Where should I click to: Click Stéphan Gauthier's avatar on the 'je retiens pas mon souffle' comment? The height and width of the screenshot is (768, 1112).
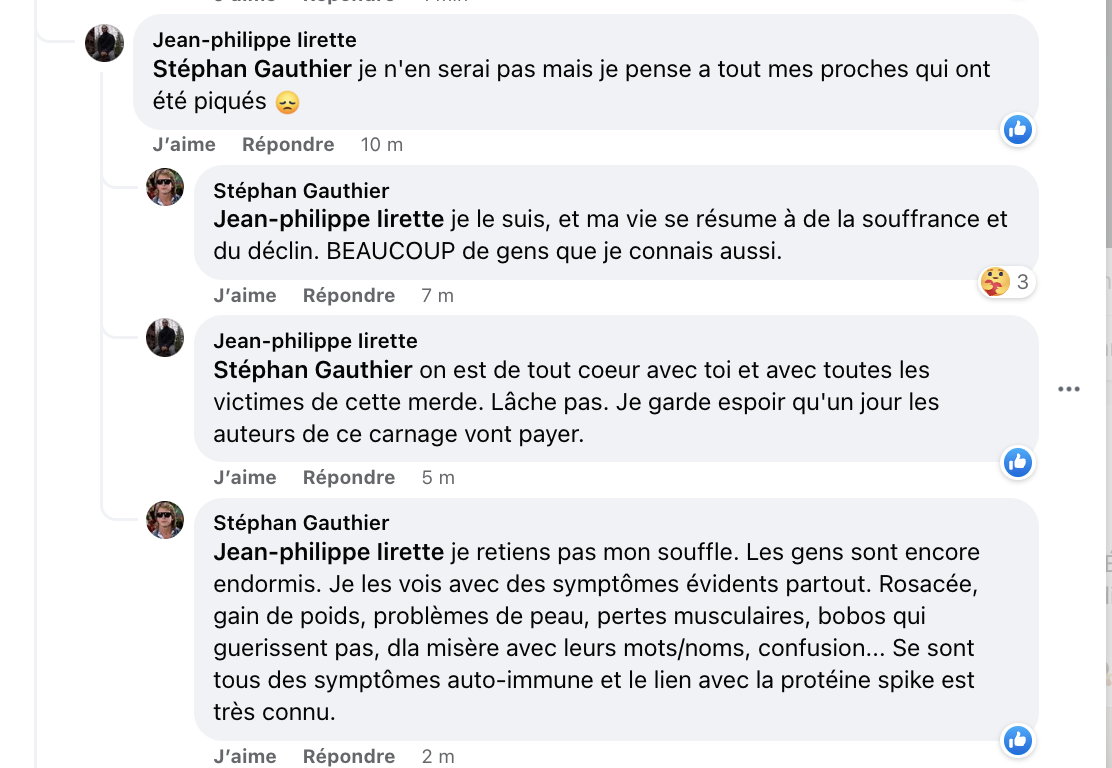pyautogui.click(x=165, y=520)
